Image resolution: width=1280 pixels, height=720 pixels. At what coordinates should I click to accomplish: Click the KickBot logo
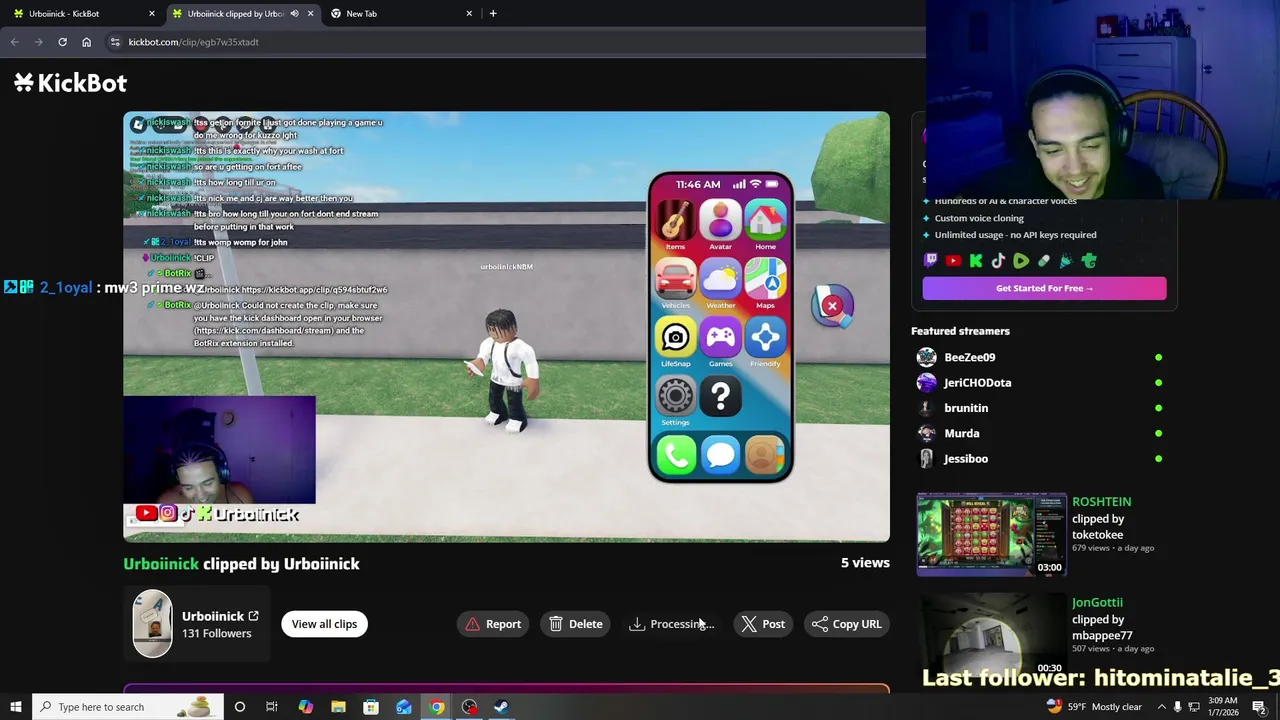(70, 83)
